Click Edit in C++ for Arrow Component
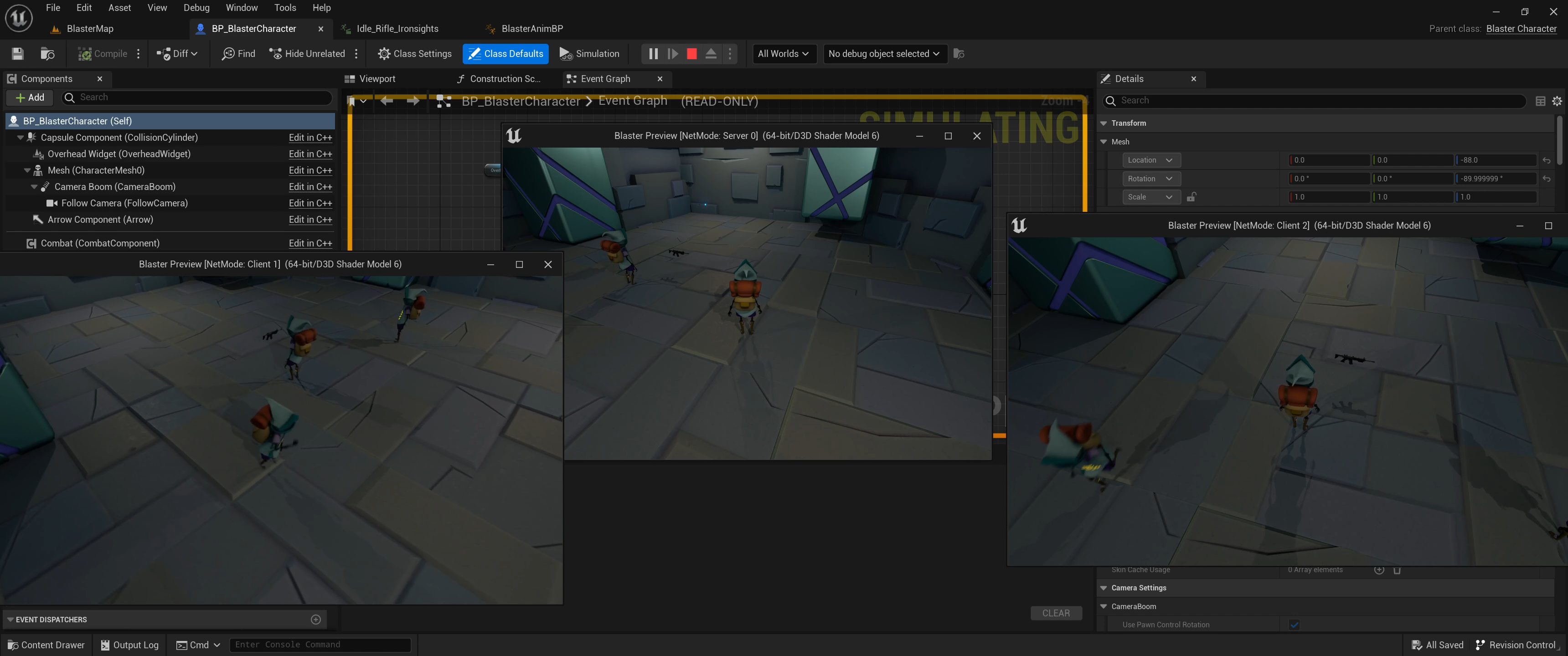The image size is (1568, 656). 310,220
